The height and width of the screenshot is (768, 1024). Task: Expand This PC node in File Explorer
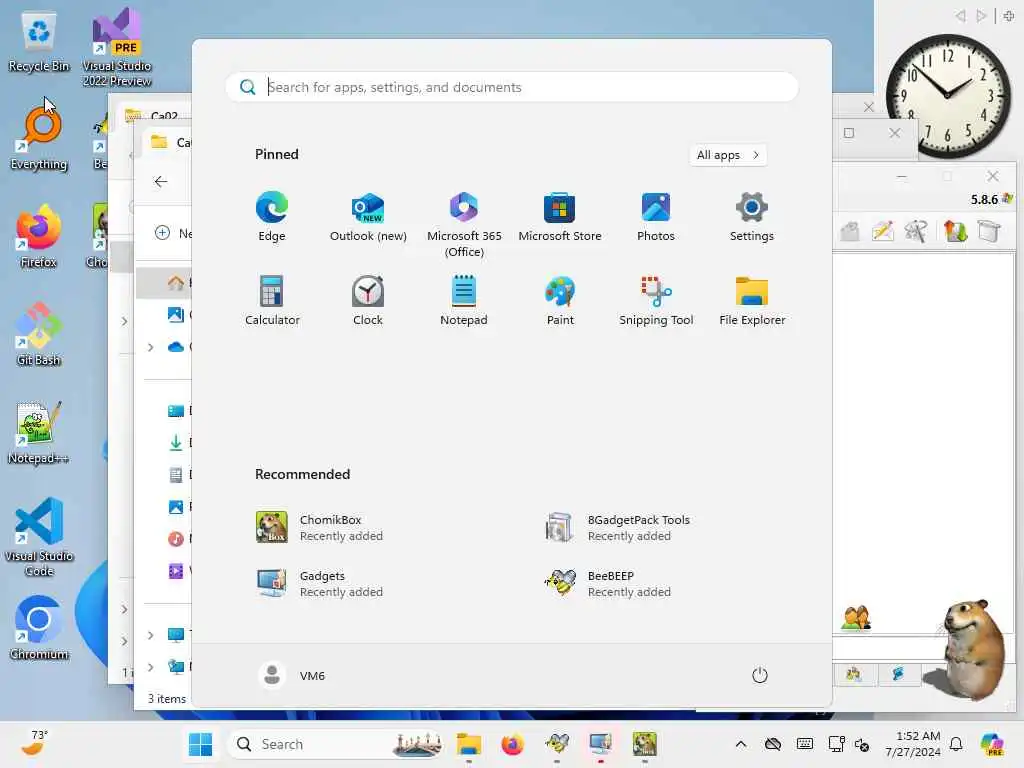coord(151,635)
